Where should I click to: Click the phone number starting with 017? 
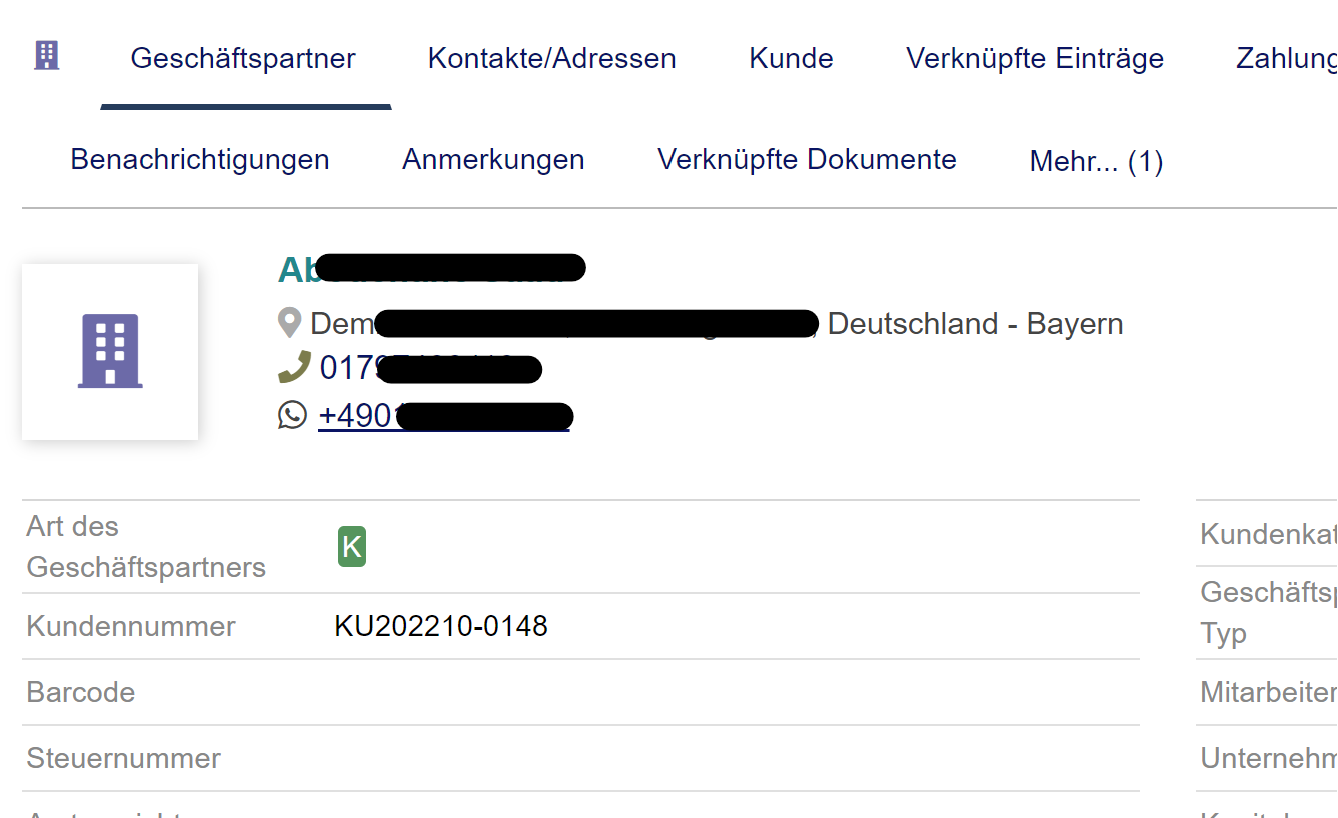click(x=430, y=368)
